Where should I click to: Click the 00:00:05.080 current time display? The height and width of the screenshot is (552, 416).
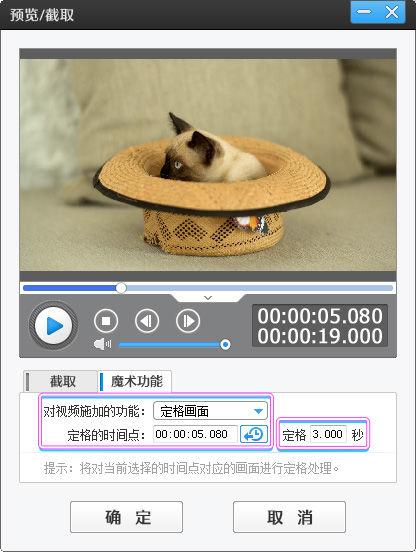[x=320, y=316]
